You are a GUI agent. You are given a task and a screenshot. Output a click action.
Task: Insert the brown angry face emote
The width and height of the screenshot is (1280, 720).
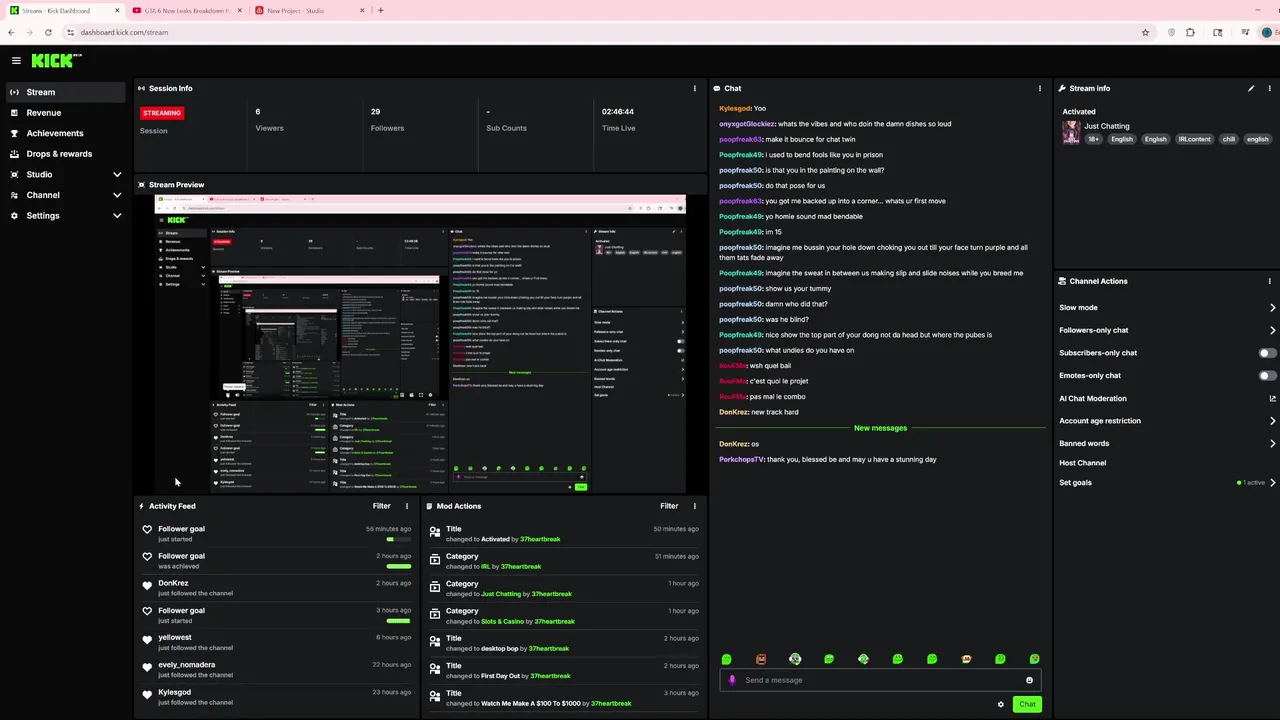pyautogui.click(x=761, y=659)
